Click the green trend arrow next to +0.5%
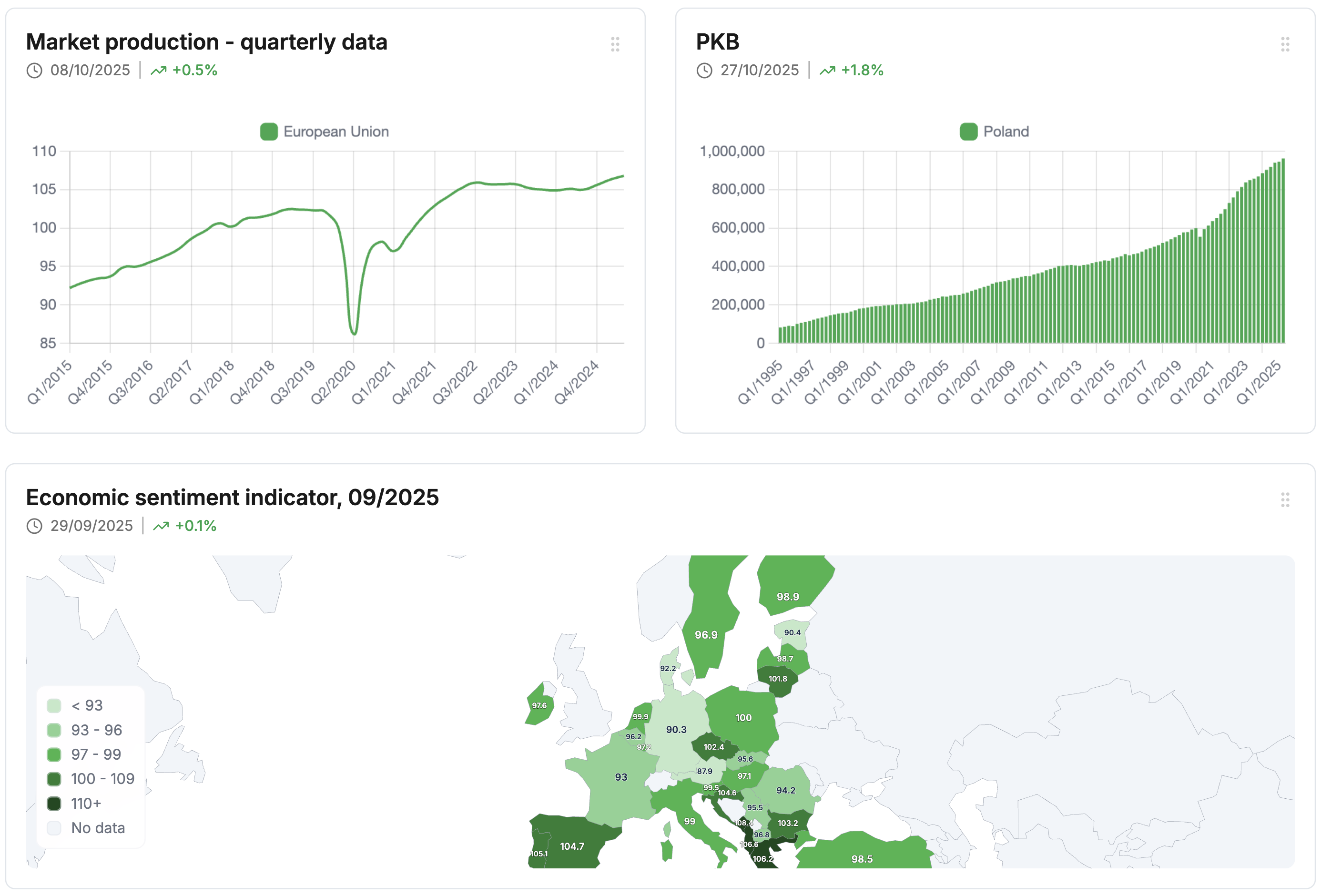Viewport: 1321px width, 896px height. point(159,71)
